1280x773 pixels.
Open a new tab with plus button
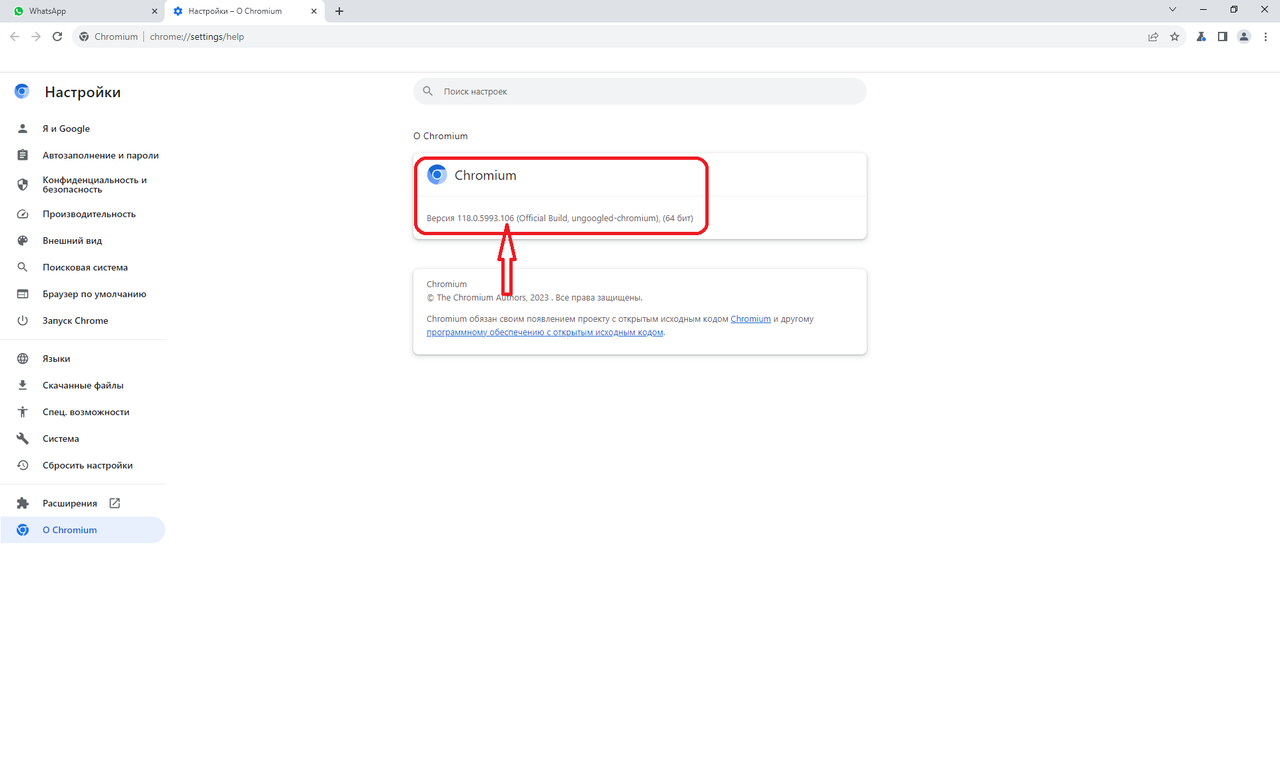pyautogui.click(x=339, y=11)
